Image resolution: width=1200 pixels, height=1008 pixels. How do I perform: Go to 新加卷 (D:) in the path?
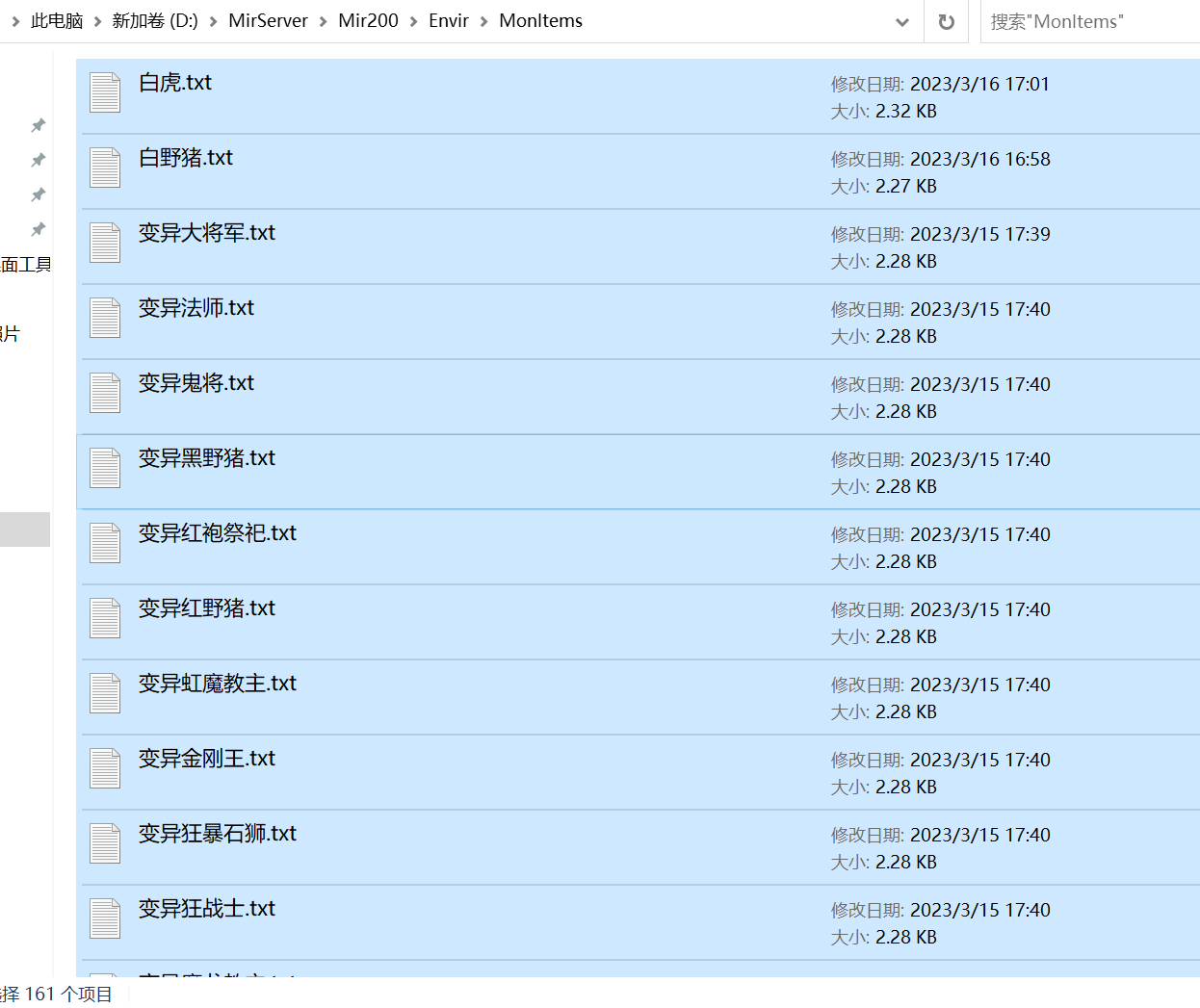(x=155, y=21)
